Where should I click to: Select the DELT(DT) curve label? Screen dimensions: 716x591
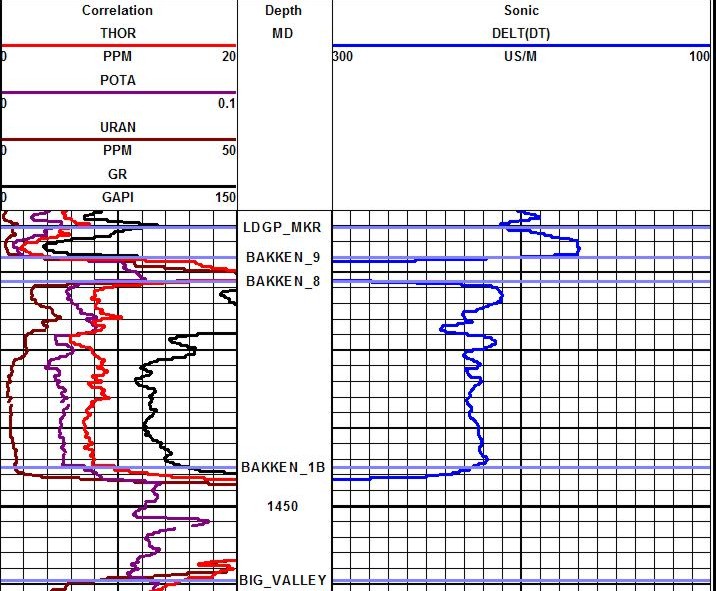pos(521,33)
